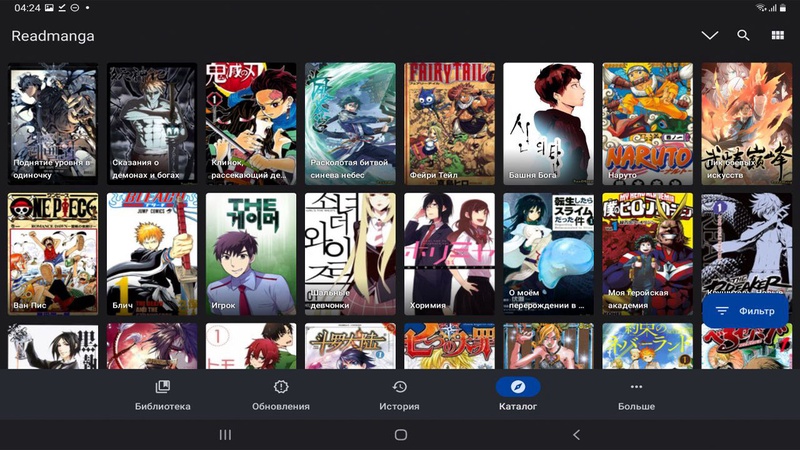800x450 pixels.
Task: Tap the Блич manga cover
Action: tap(152, 254)
